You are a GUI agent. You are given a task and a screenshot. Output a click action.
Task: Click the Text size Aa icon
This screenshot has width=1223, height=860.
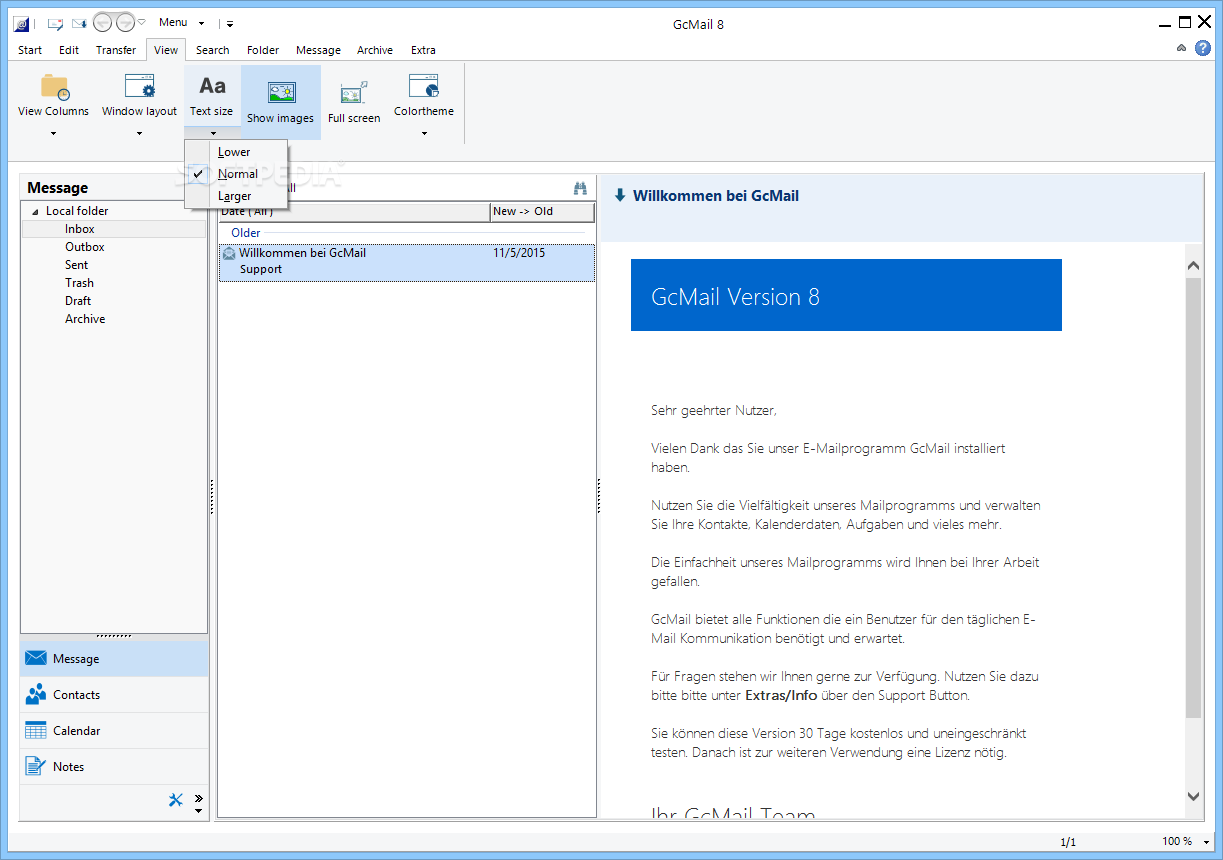point(212,86)
